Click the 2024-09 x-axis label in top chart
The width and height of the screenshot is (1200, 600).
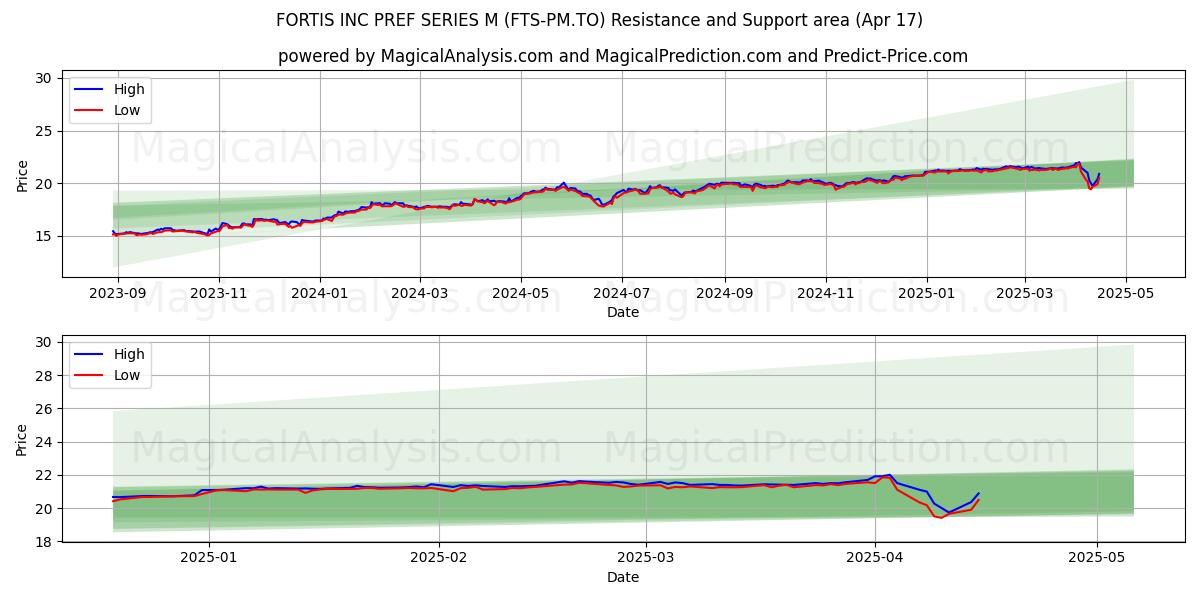(x=724, y=294)
